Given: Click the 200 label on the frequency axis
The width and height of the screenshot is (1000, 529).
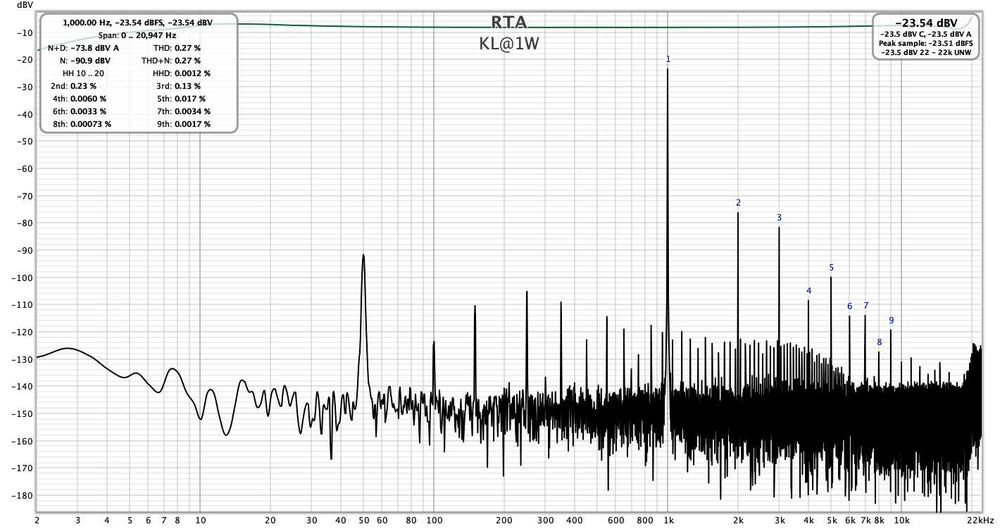Looking at the screenshot, I should pyautogui.click(x=504, y=520).
